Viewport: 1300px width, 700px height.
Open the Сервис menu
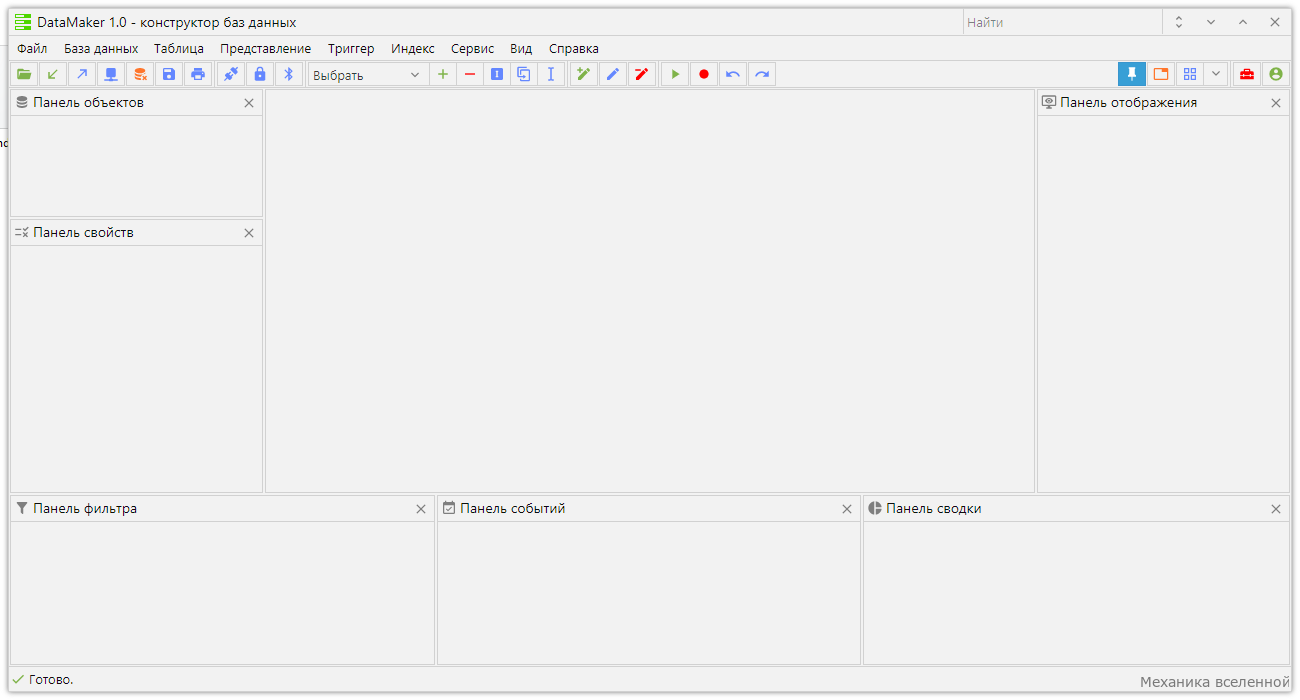pos(473,48)
